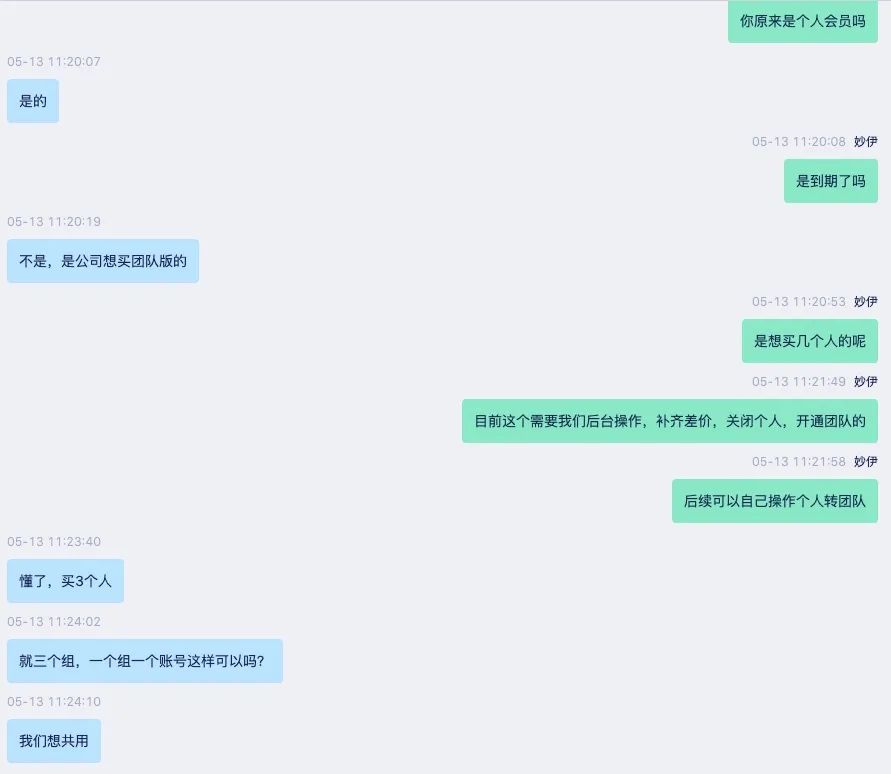Image resolution: width=891 pixels, height=774 pixels.
Task: Click agent name 妙伊 beside 11:21:49
Action: [865, 382]
